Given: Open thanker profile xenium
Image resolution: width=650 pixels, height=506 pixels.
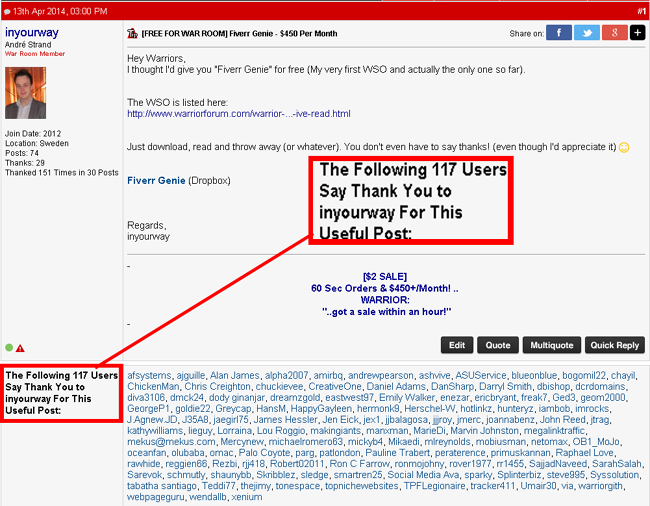Looking at the screenshot, I should [x=247, y=497].
